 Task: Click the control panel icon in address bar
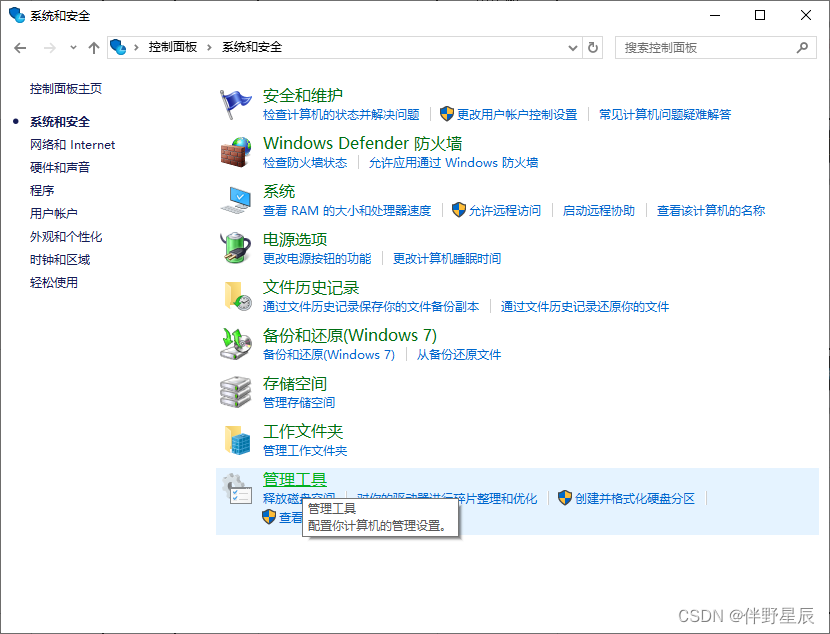click(118, 47)
